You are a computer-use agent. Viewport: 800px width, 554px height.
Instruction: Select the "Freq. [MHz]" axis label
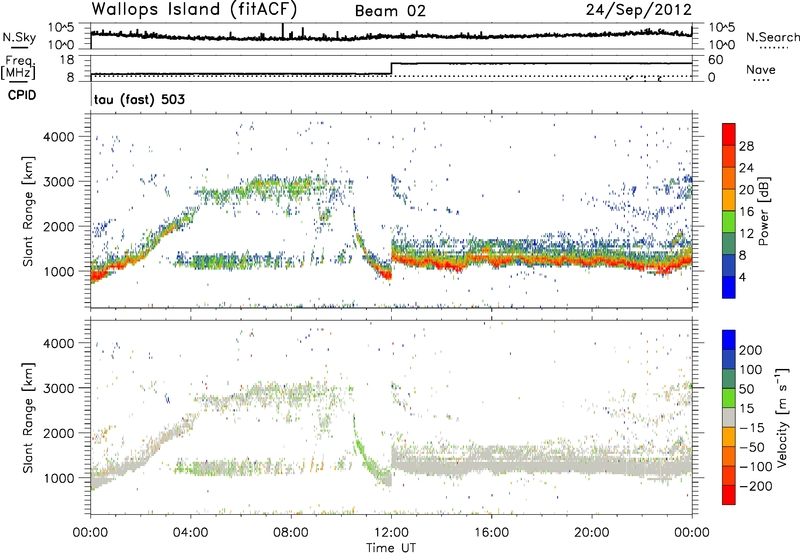(x=18, y=67)
